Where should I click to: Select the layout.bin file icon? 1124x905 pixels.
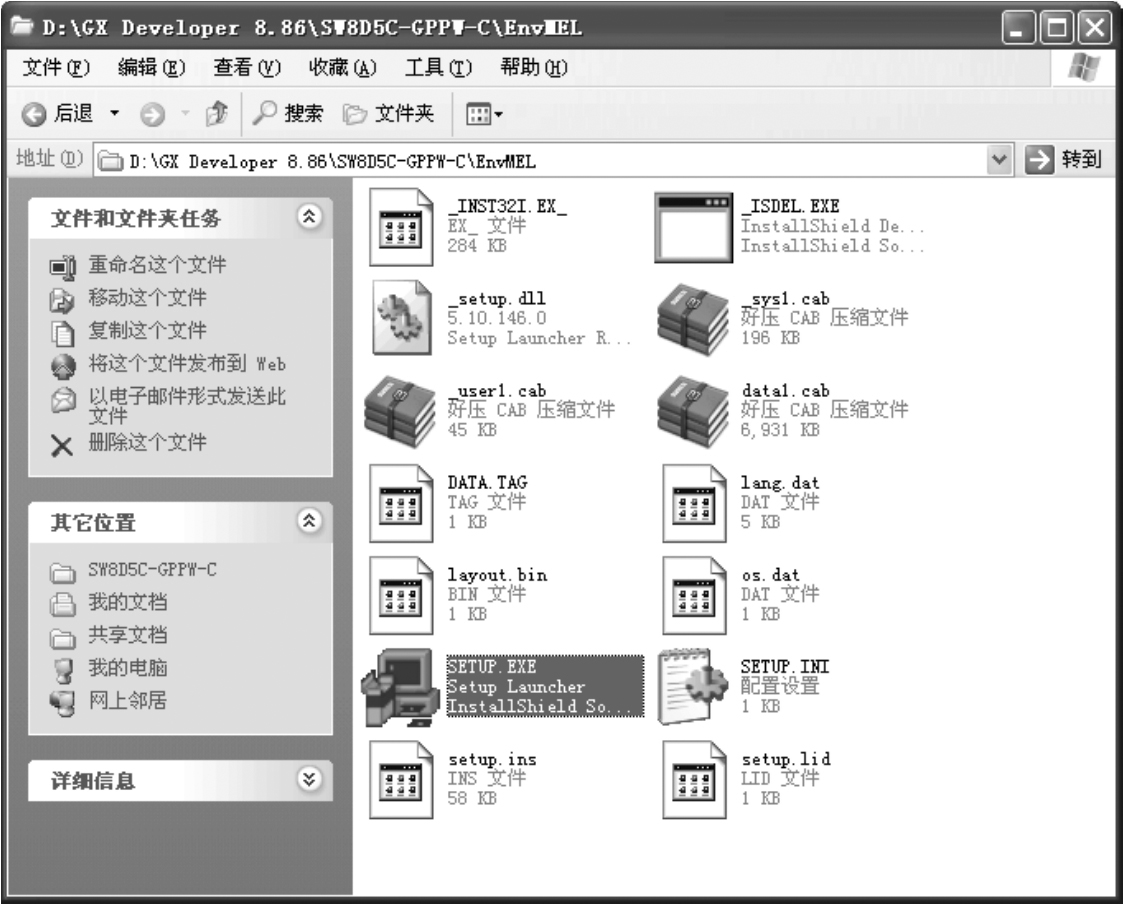coord(401,596)
